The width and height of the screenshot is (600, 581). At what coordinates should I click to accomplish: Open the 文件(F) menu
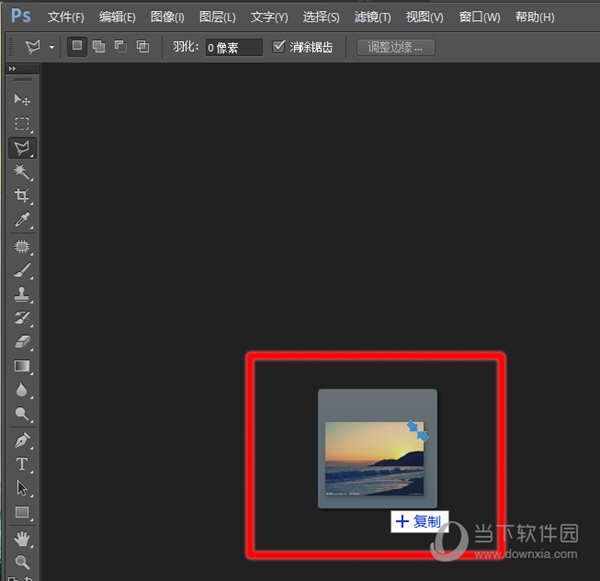click(66, 17)
